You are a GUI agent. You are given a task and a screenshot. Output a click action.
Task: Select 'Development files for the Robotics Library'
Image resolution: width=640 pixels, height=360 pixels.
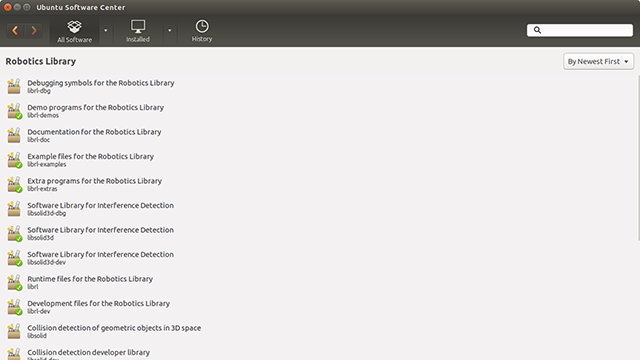(98, 303)
